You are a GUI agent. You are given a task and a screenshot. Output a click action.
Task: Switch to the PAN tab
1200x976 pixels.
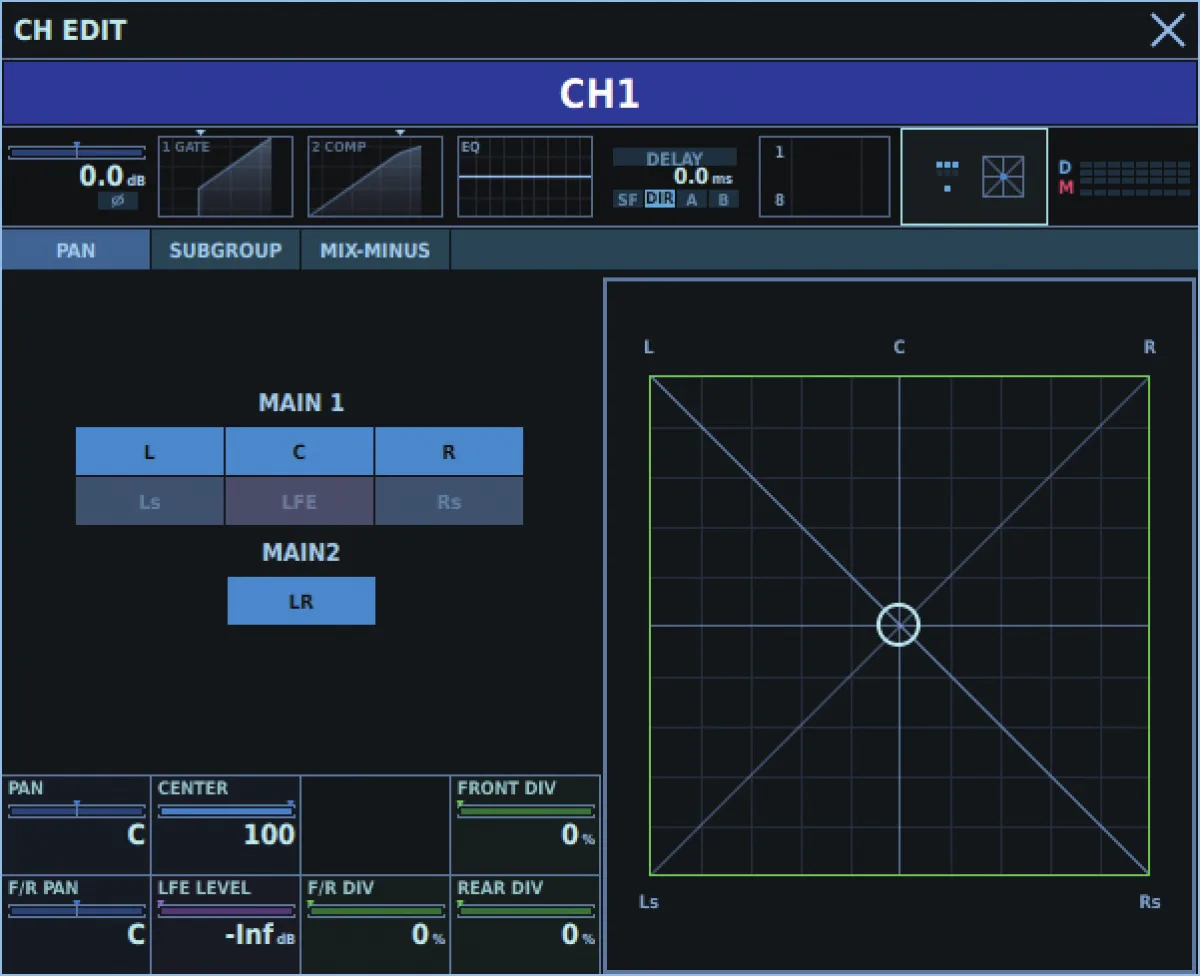pyautogui.click(x=76, y=250)
